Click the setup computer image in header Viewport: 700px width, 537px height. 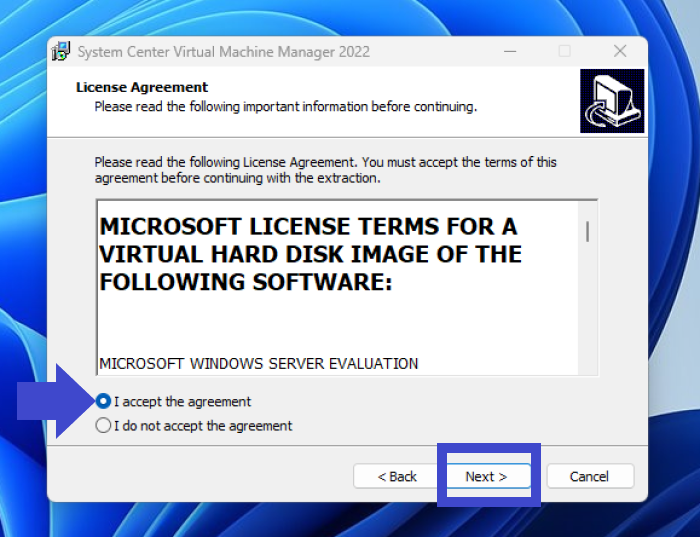[612, 101]
